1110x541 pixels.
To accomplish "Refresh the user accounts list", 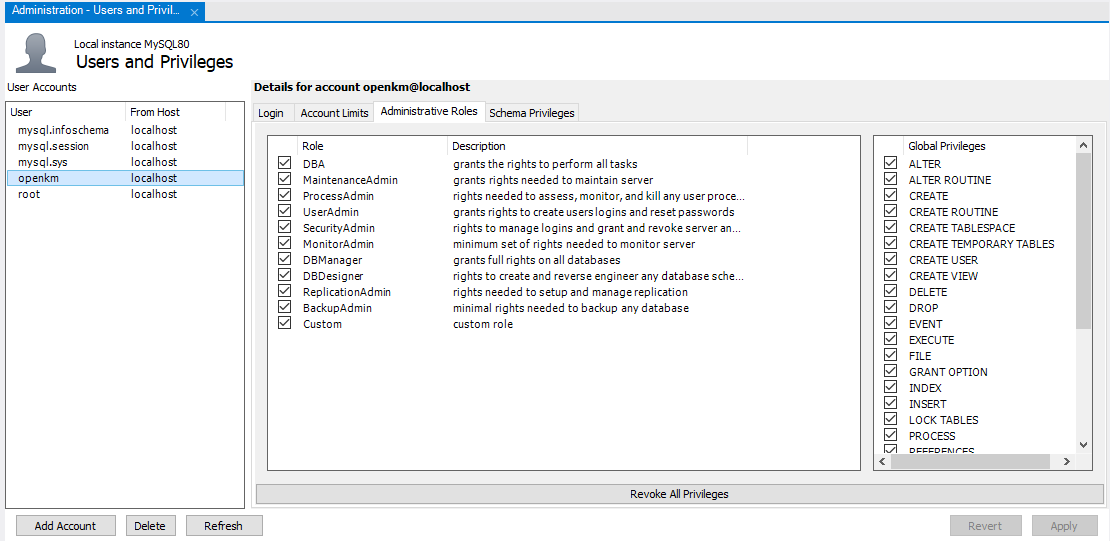I will tap(224, 526).
